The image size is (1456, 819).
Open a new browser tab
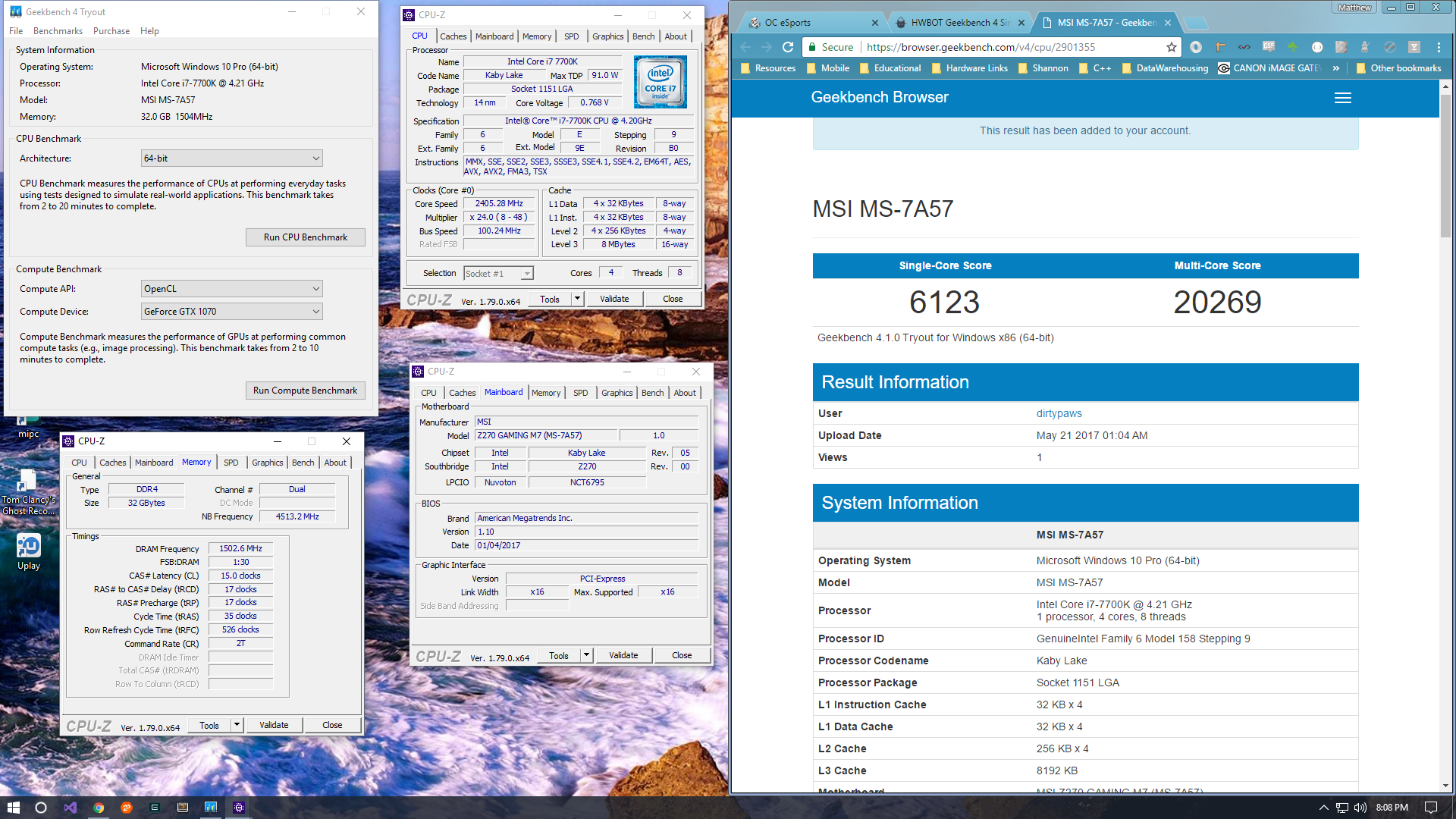pos(1195,23)
